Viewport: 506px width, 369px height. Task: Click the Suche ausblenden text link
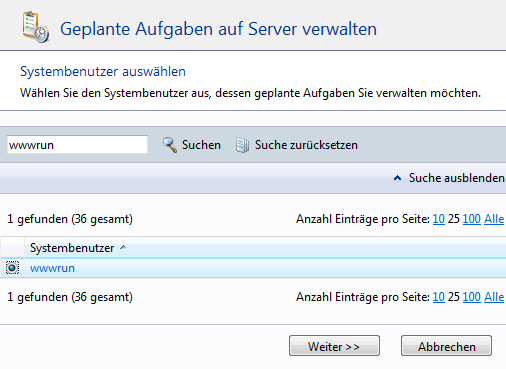click(x=457, y=178)
